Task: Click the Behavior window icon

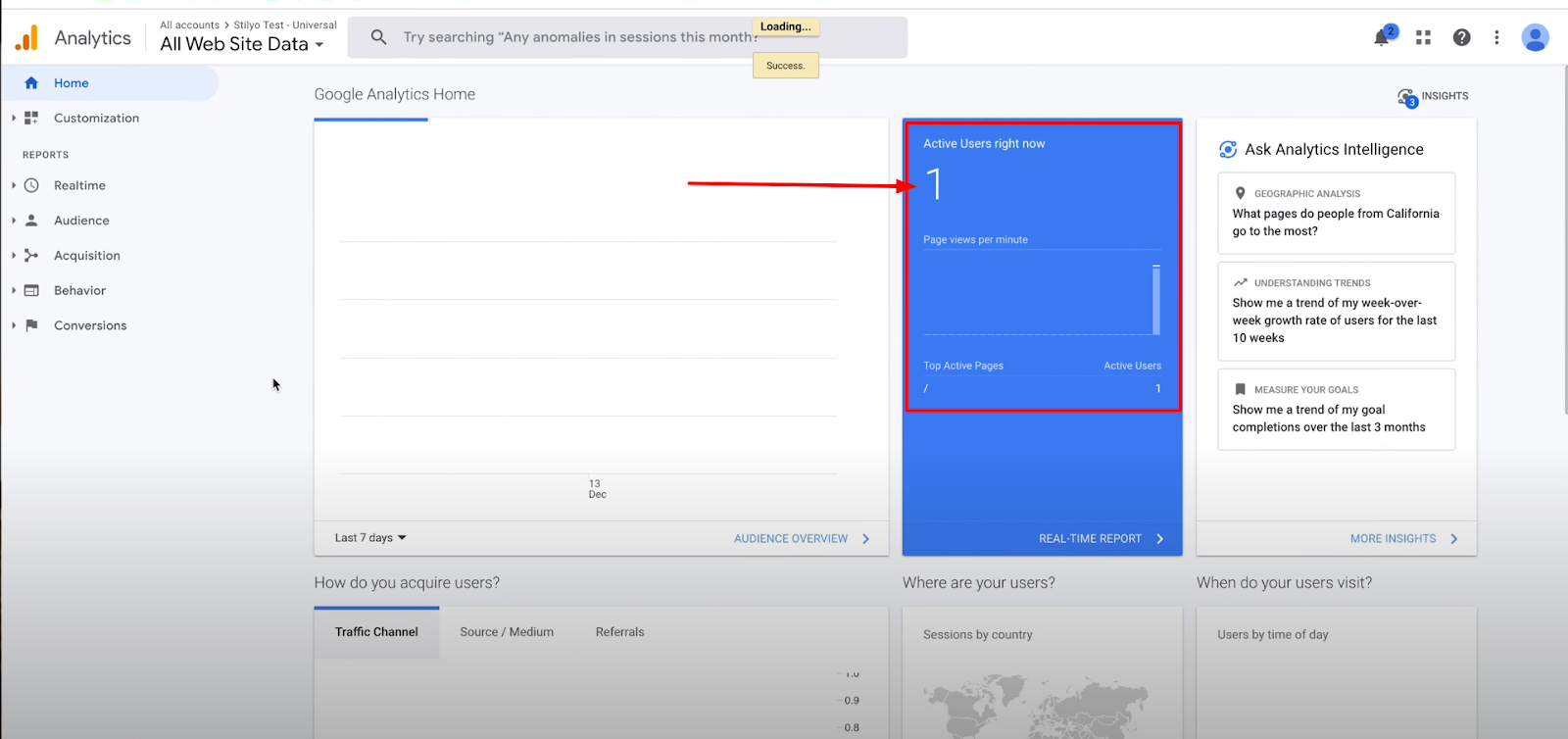Action: tap(31, 290)
